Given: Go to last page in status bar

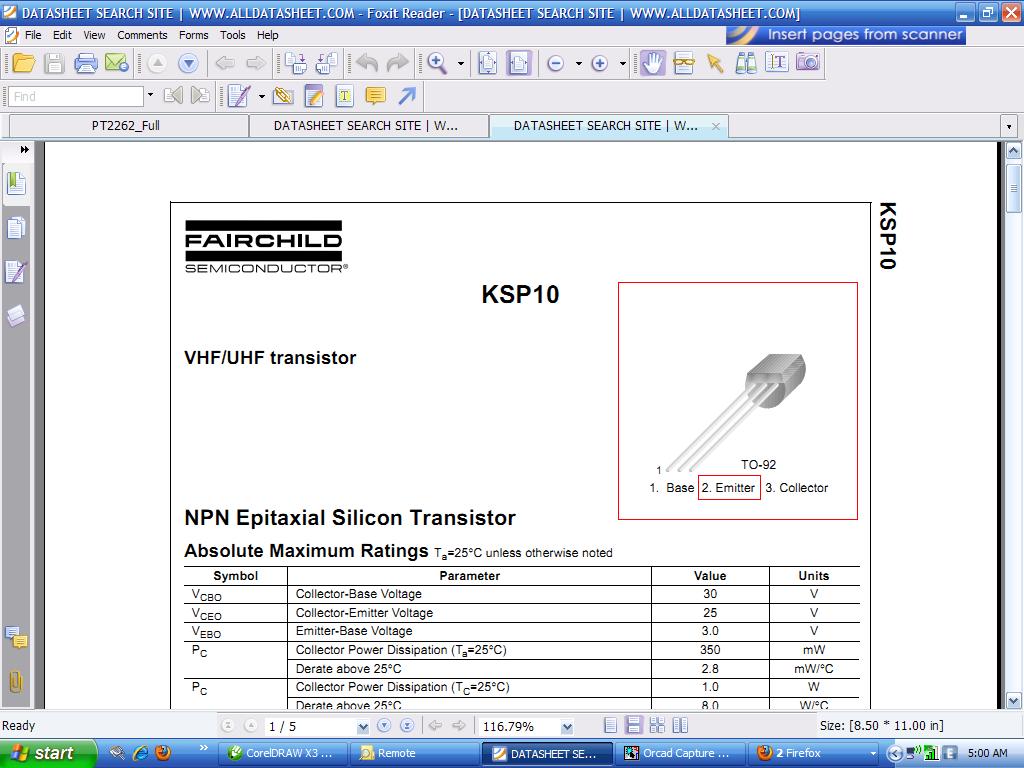Looking at the screenshot, I should point(407,726).
